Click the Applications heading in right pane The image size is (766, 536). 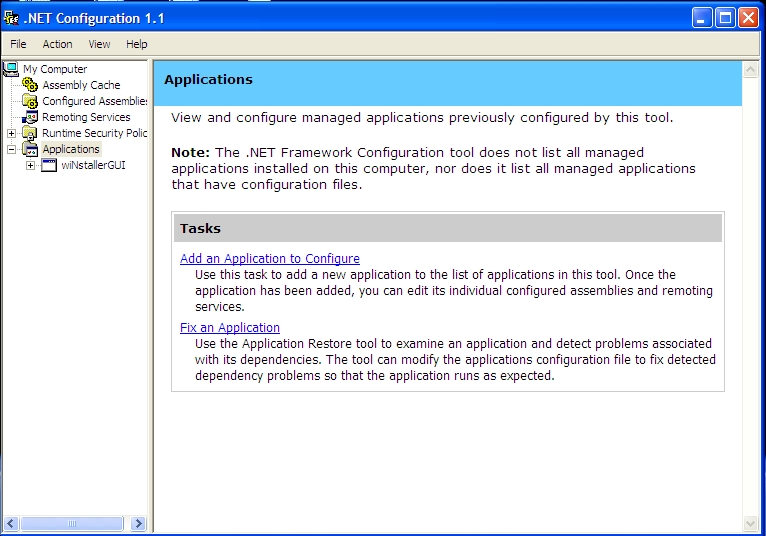(x=209, y=80)
